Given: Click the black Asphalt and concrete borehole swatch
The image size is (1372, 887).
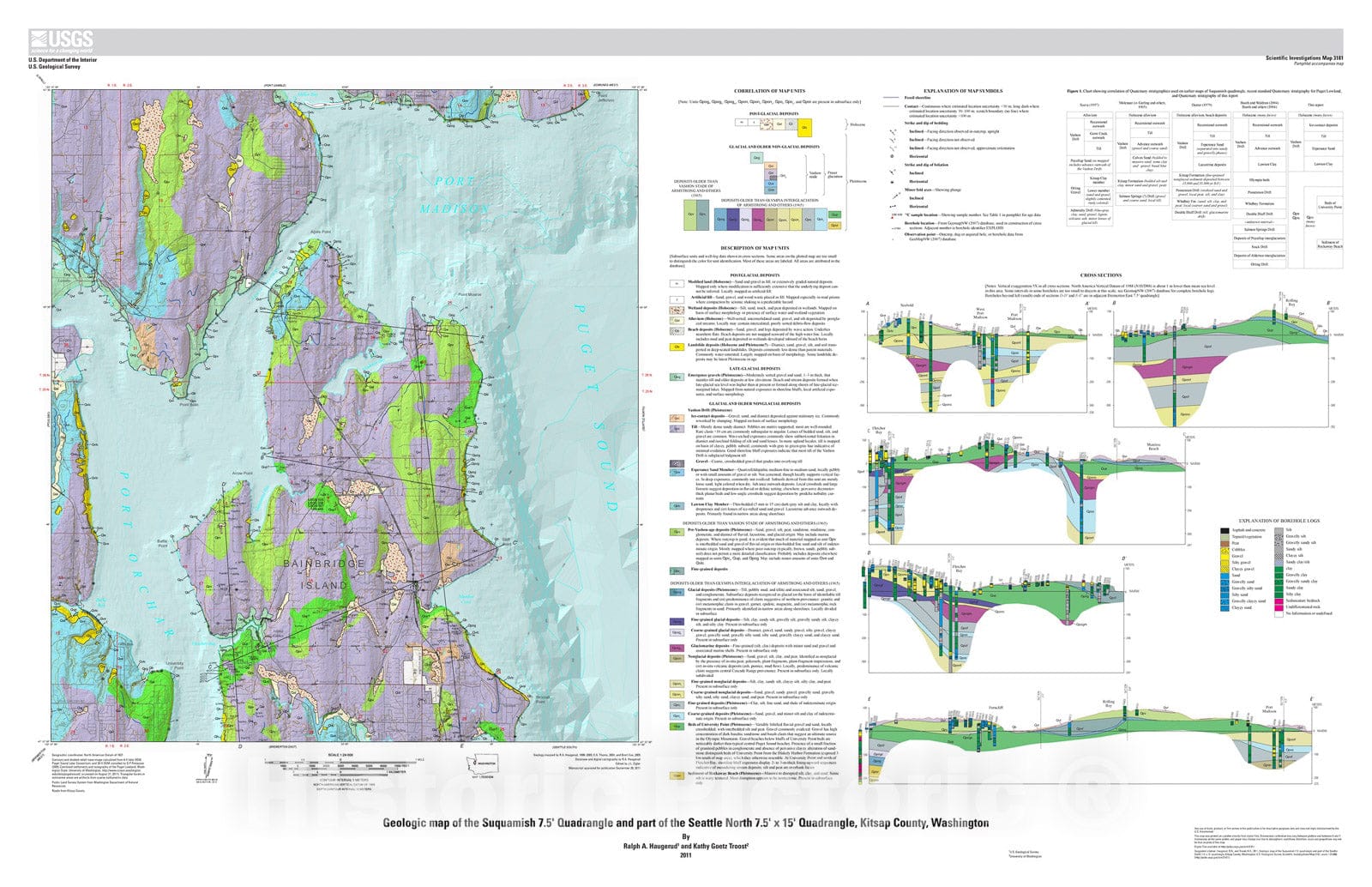Looking at the screenshot, I should [x=1225, y=531].
